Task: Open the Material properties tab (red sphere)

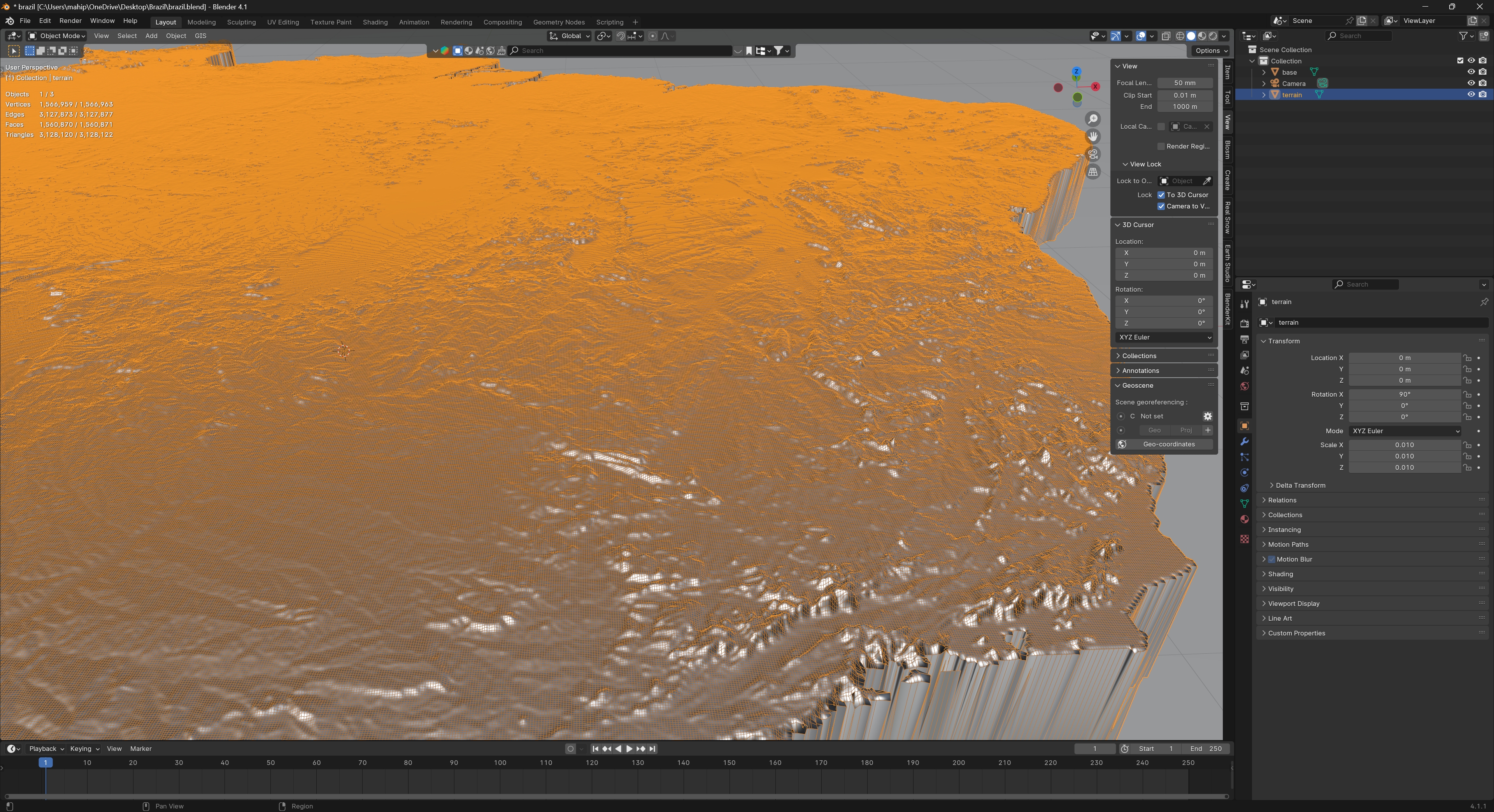Action: (x=1244, y=519)
